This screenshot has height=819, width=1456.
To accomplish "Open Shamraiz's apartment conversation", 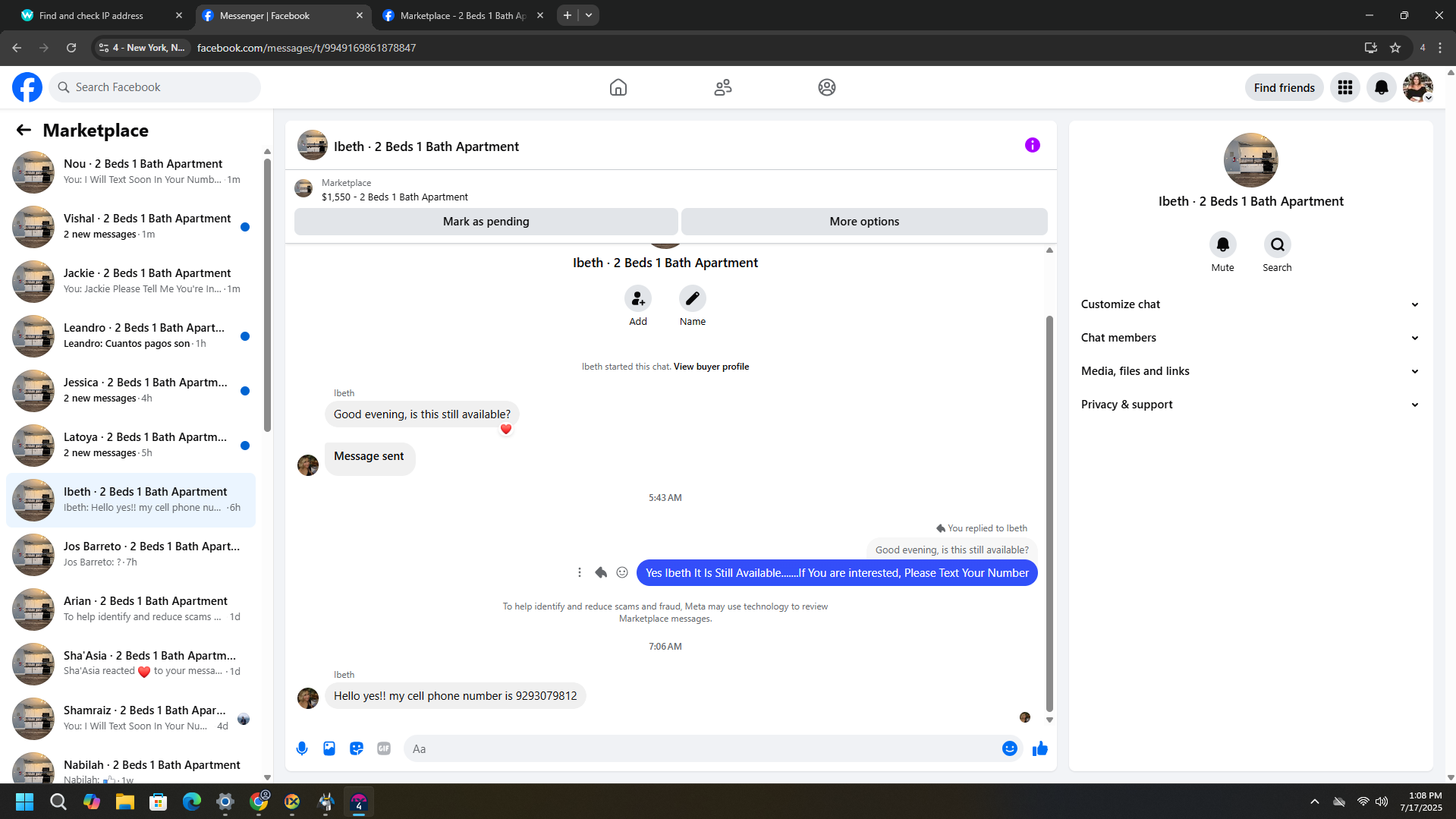I will pos(131,718).
